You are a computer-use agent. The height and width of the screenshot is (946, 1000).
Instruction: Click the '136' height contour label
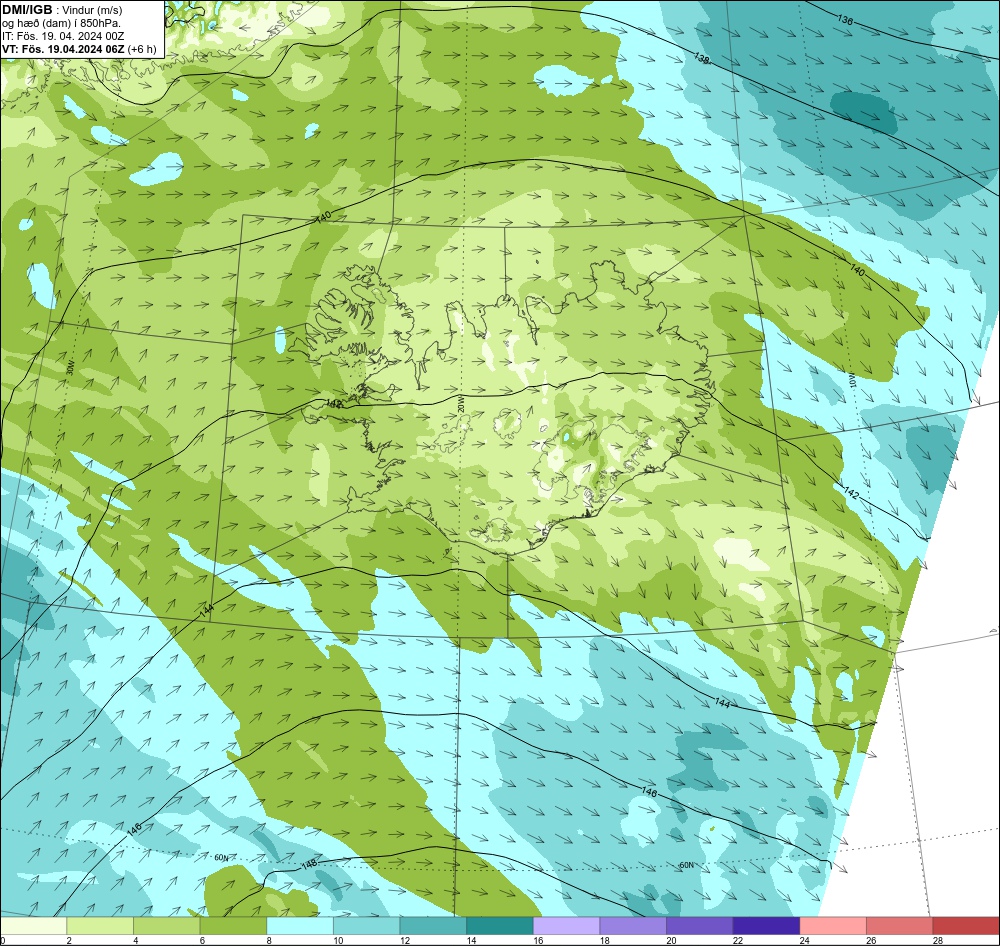844,20
